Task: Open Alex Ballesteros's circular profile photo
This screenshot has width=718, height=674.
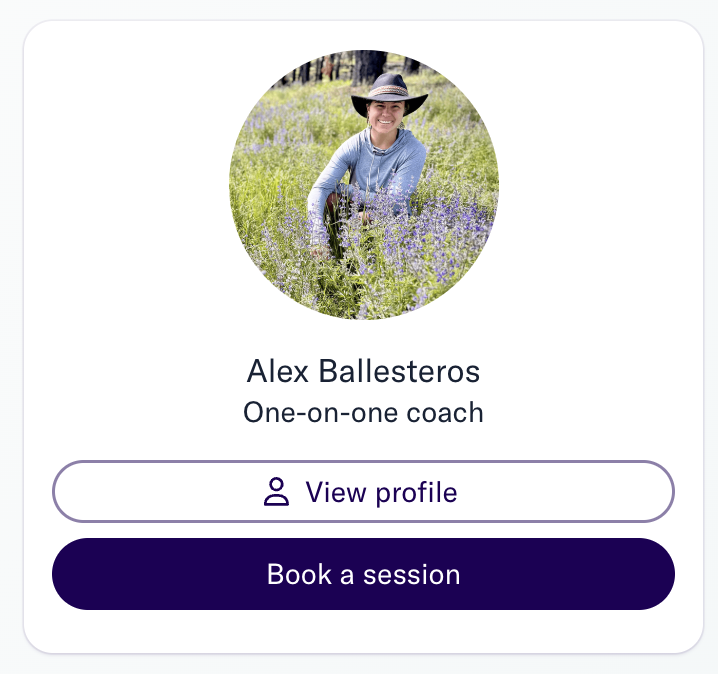Action: click(364, 185)
